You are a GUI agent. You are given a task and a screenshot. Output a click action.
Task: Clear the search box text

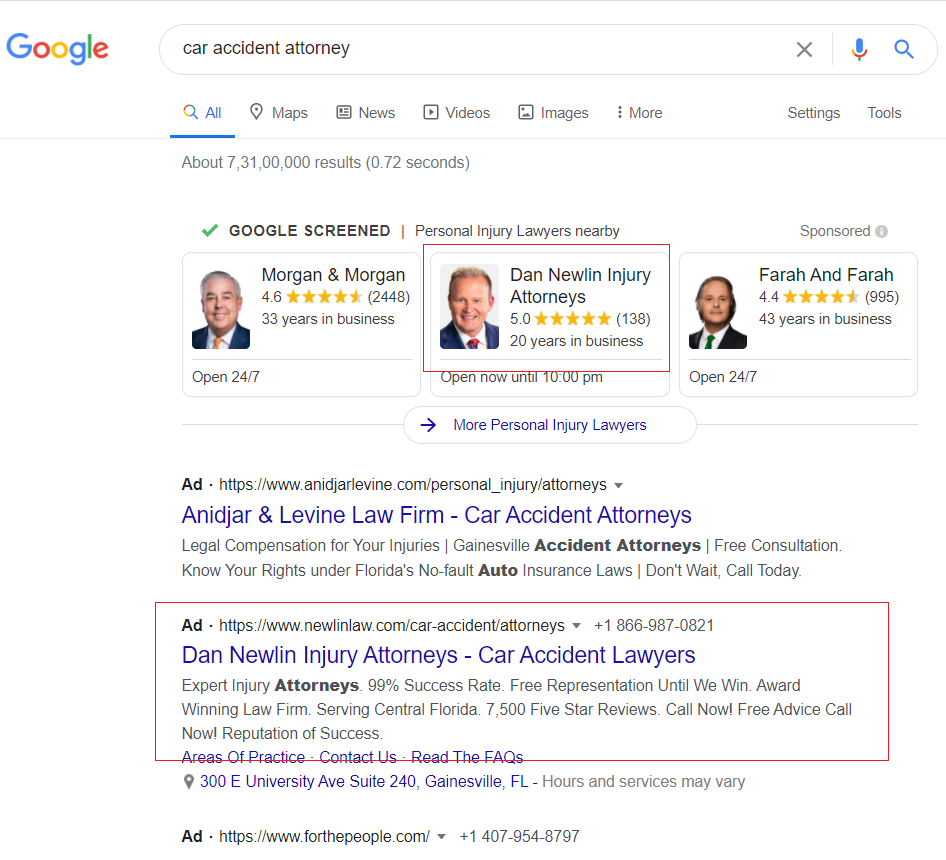pos(804,49)
